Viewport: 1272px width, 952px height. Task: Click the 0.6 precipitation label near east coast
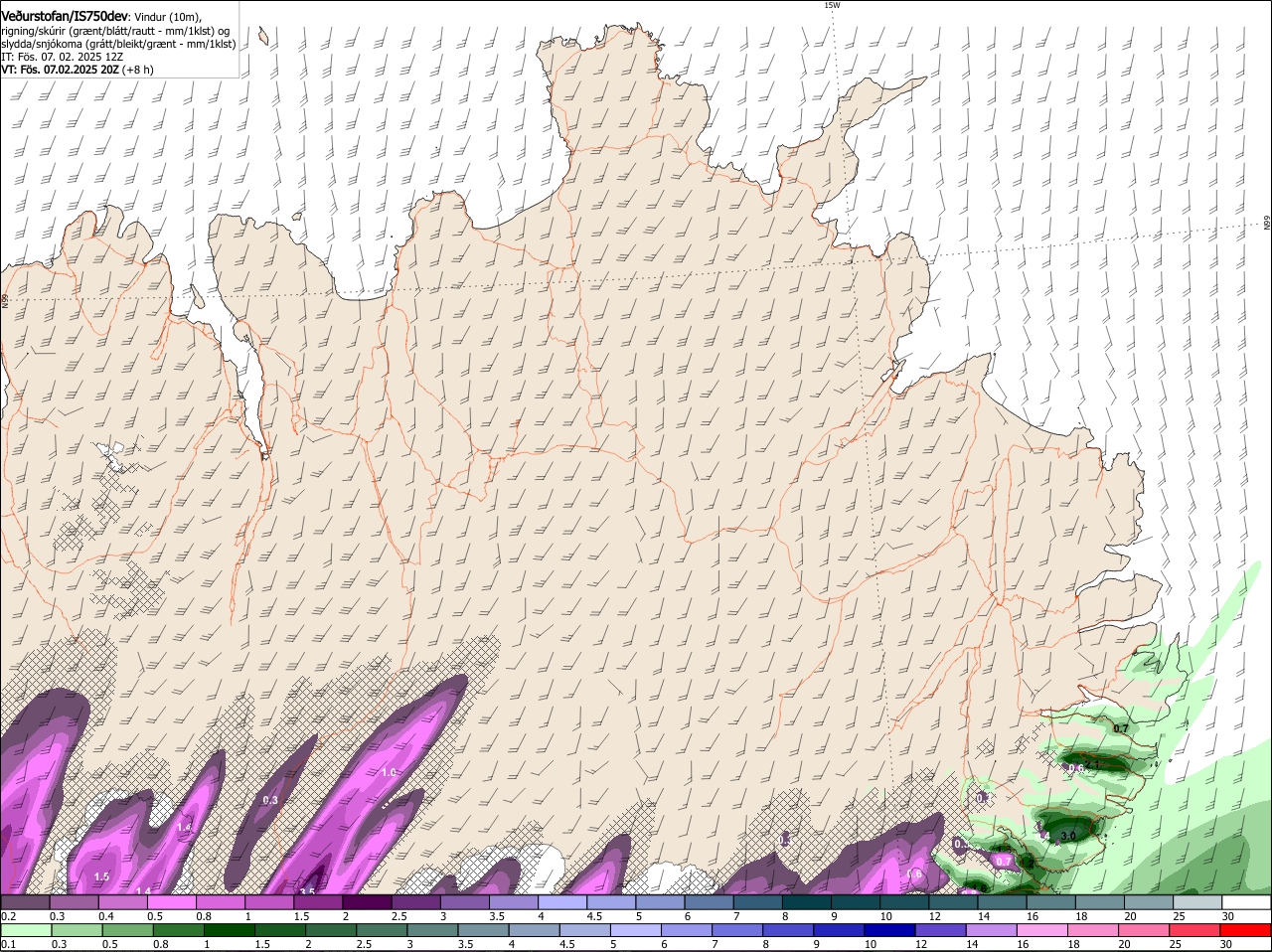(x=1075, y=768)
